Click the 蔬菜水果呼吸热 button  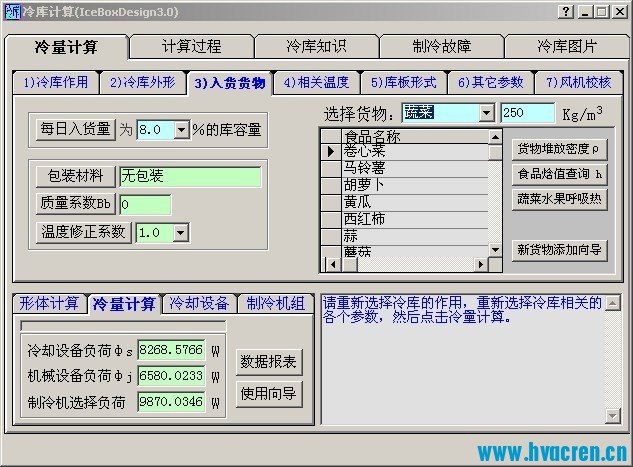click(560, 199)
